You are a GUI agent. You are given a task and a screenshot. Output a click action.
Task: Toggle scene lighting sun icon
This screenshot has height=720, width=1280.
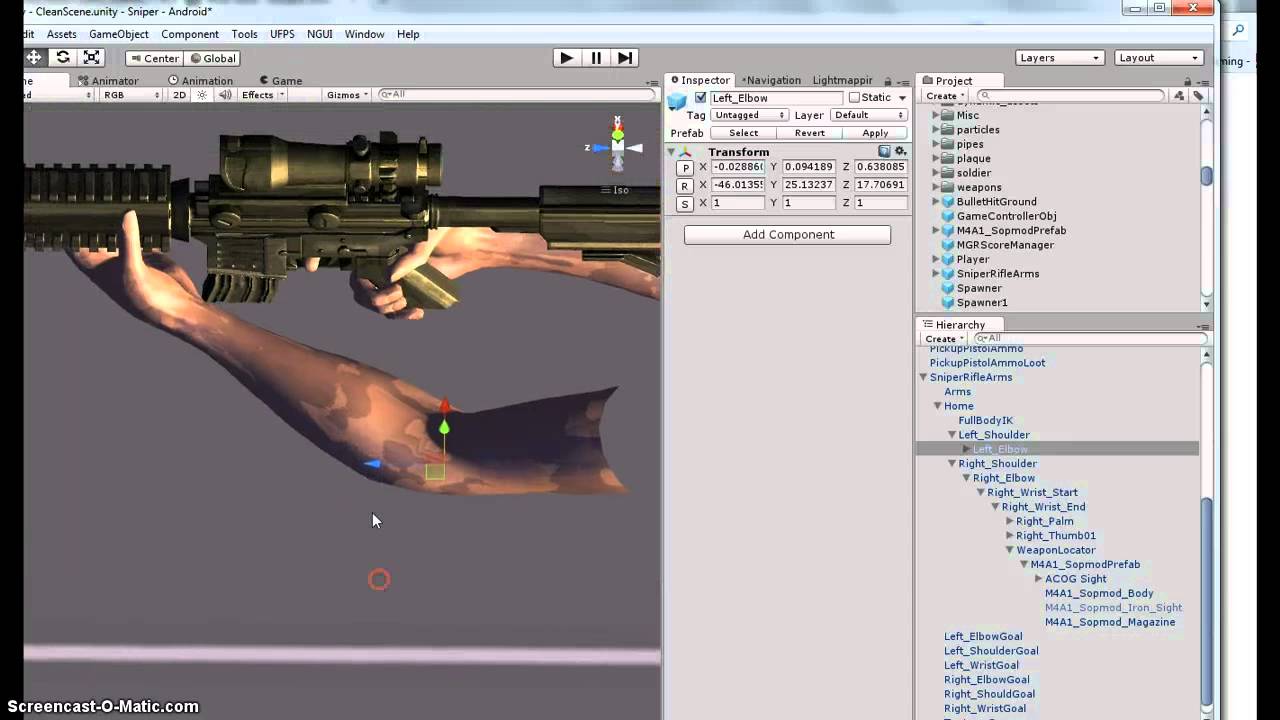pyautogui.click(x=202, y=95)
